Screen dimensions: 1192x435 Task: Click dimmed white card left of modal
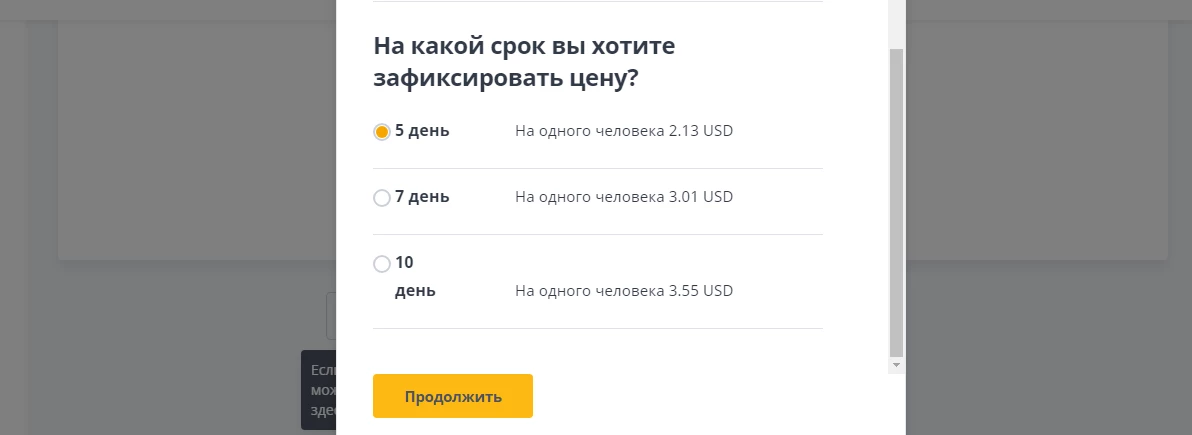(x=197, y=141)
